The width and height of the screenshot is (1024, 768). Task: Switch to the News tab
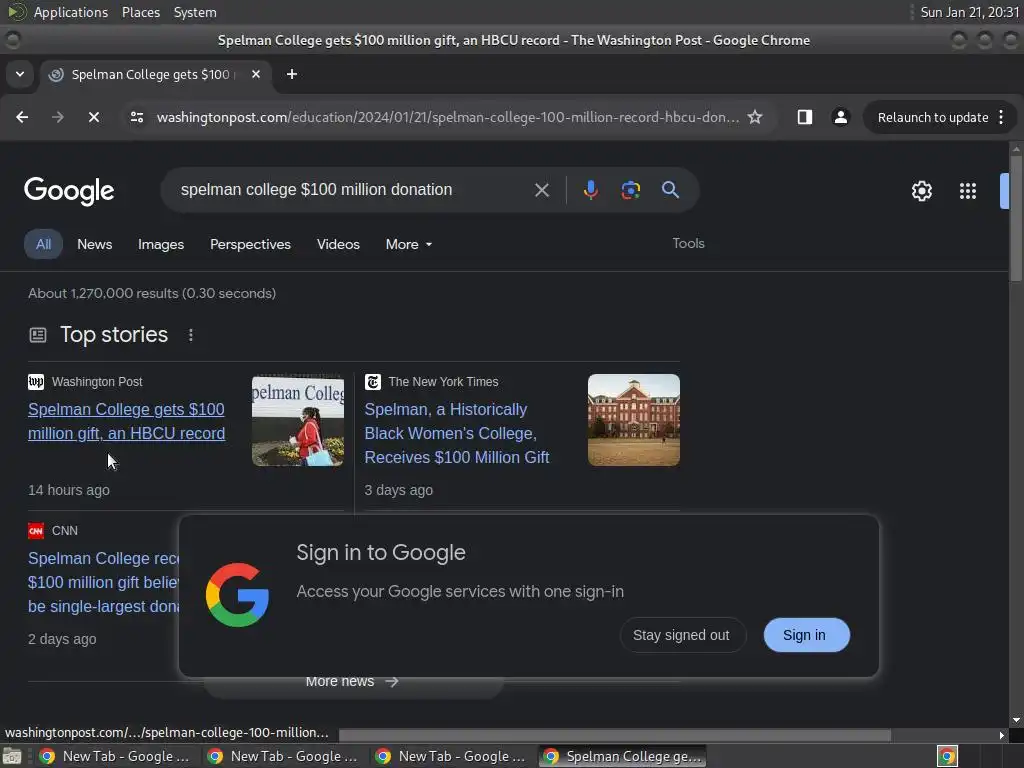coord(95,244)
